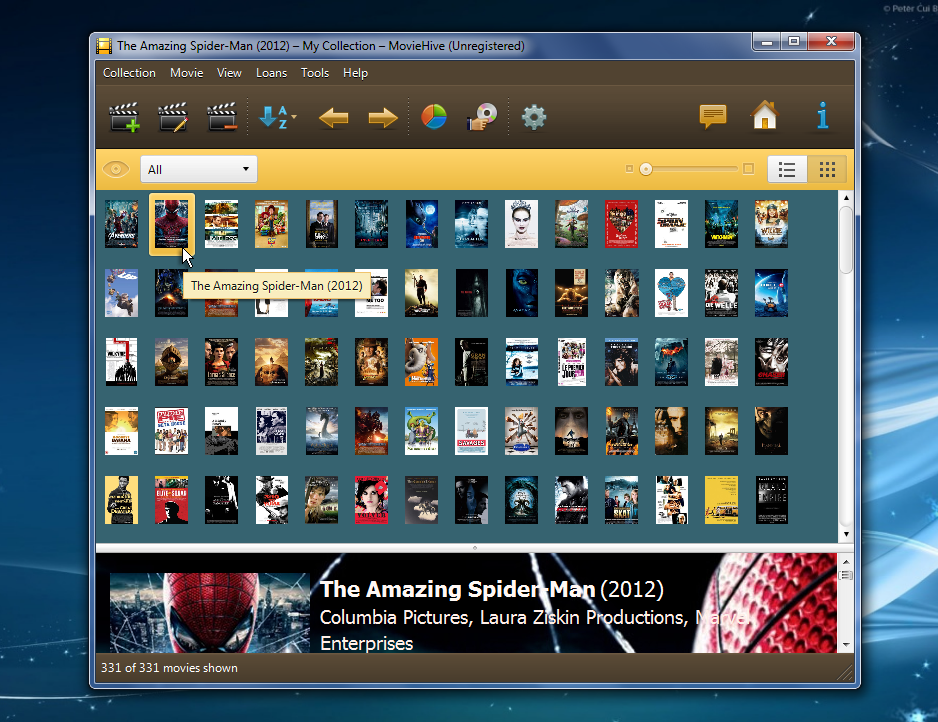938x722 pixels.
Task: Open the View menu
Action: 229,73
